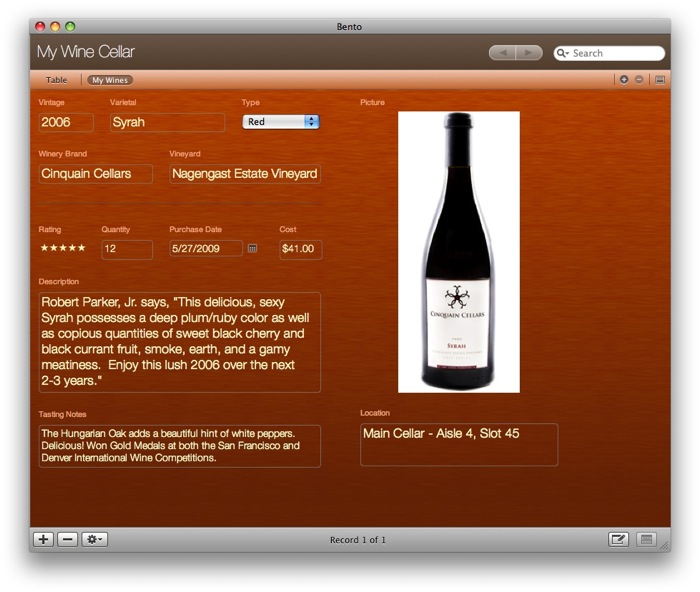Screen dimensions: 700x592
Task: Click the Search field
Action: point(609,53)
